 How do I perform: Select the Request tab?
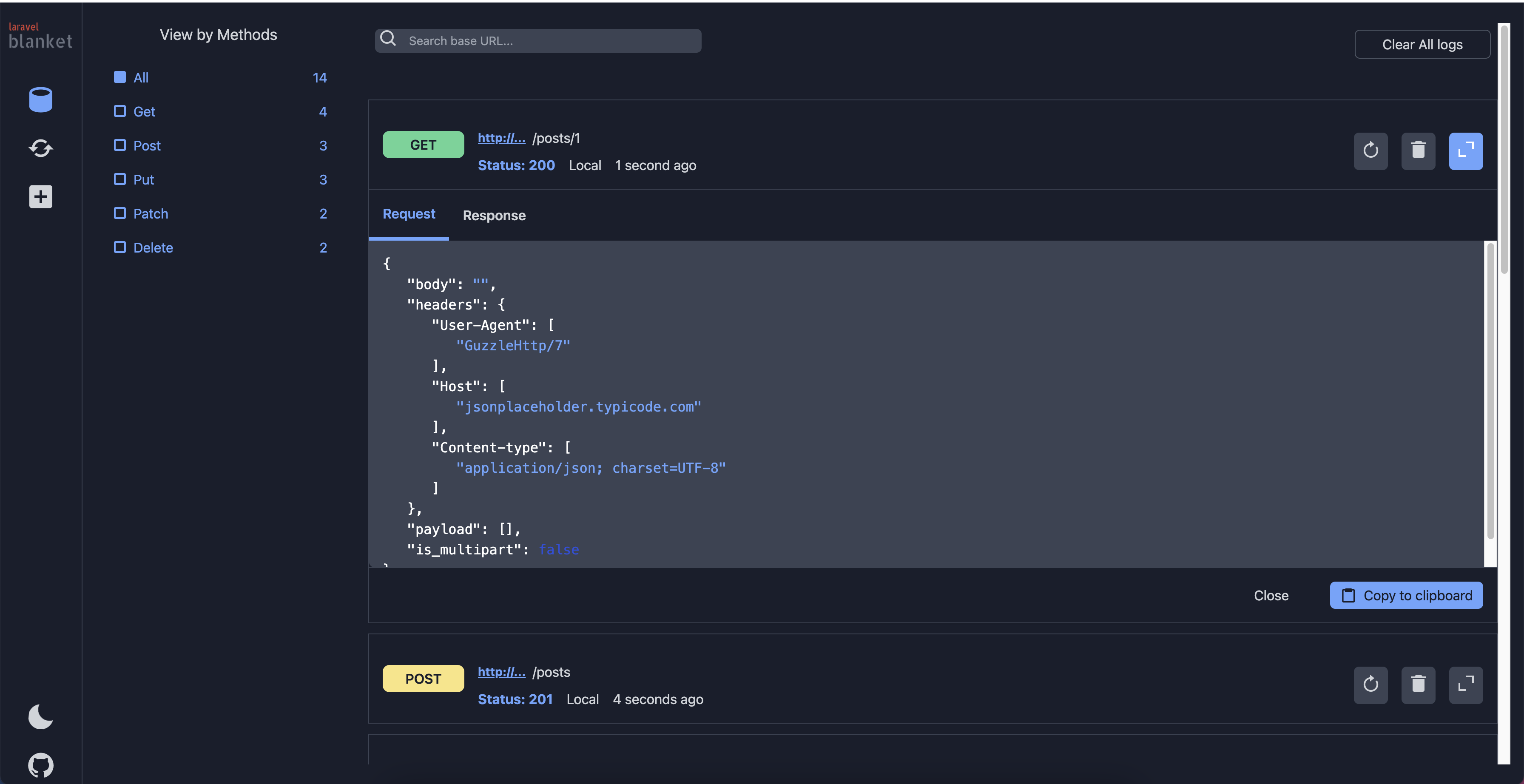coord(408,214)
